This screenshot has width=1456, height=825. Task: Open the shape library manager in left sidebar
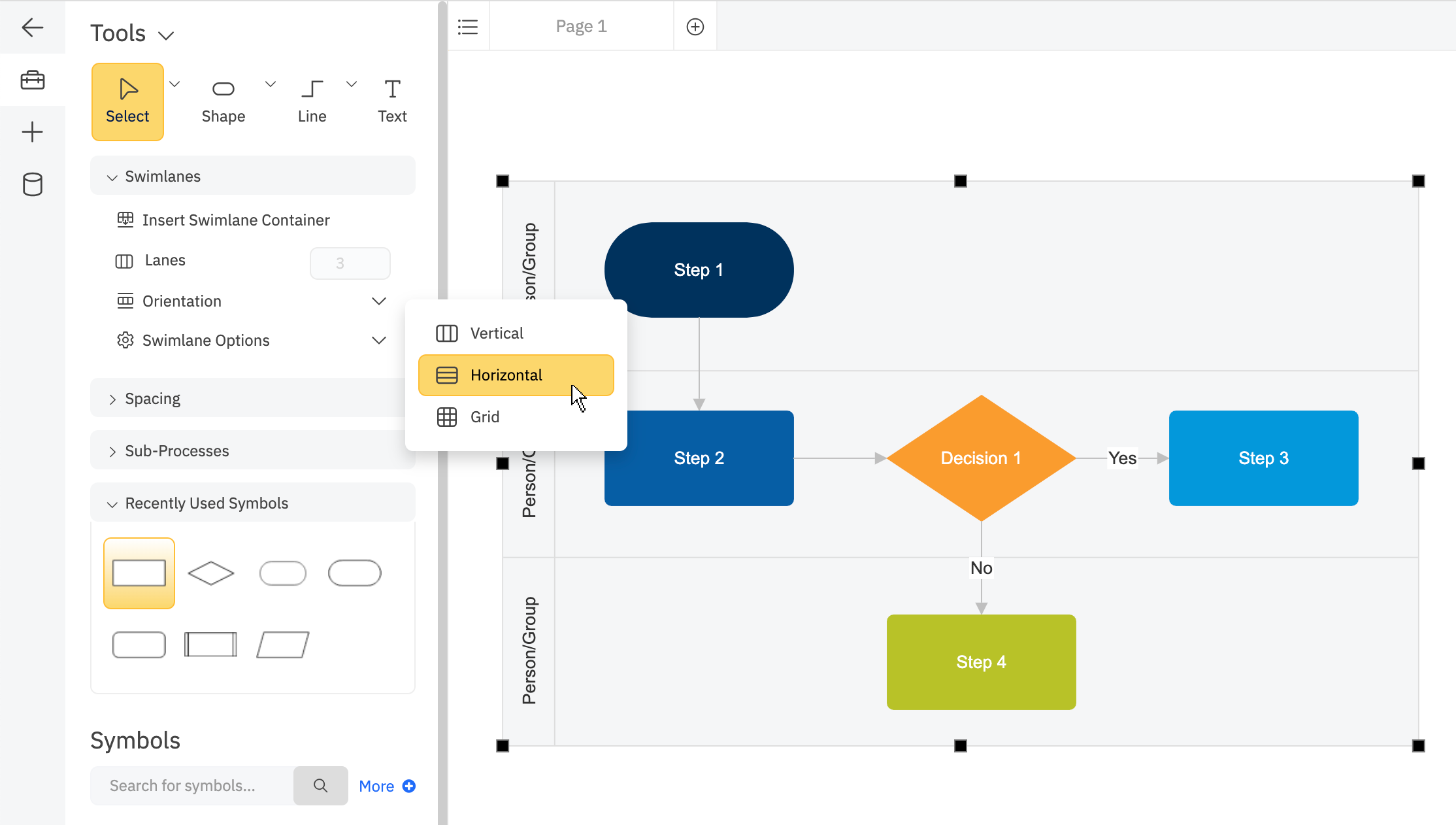[x=32, y=79]
